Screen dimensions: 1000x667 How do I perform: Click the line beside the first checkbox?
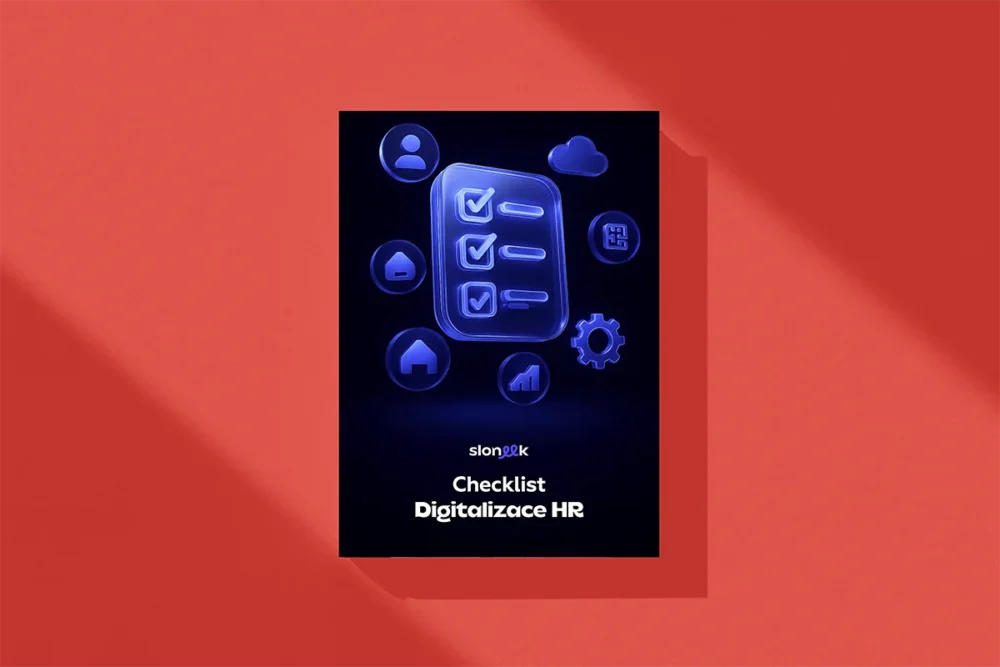(519, 209)
